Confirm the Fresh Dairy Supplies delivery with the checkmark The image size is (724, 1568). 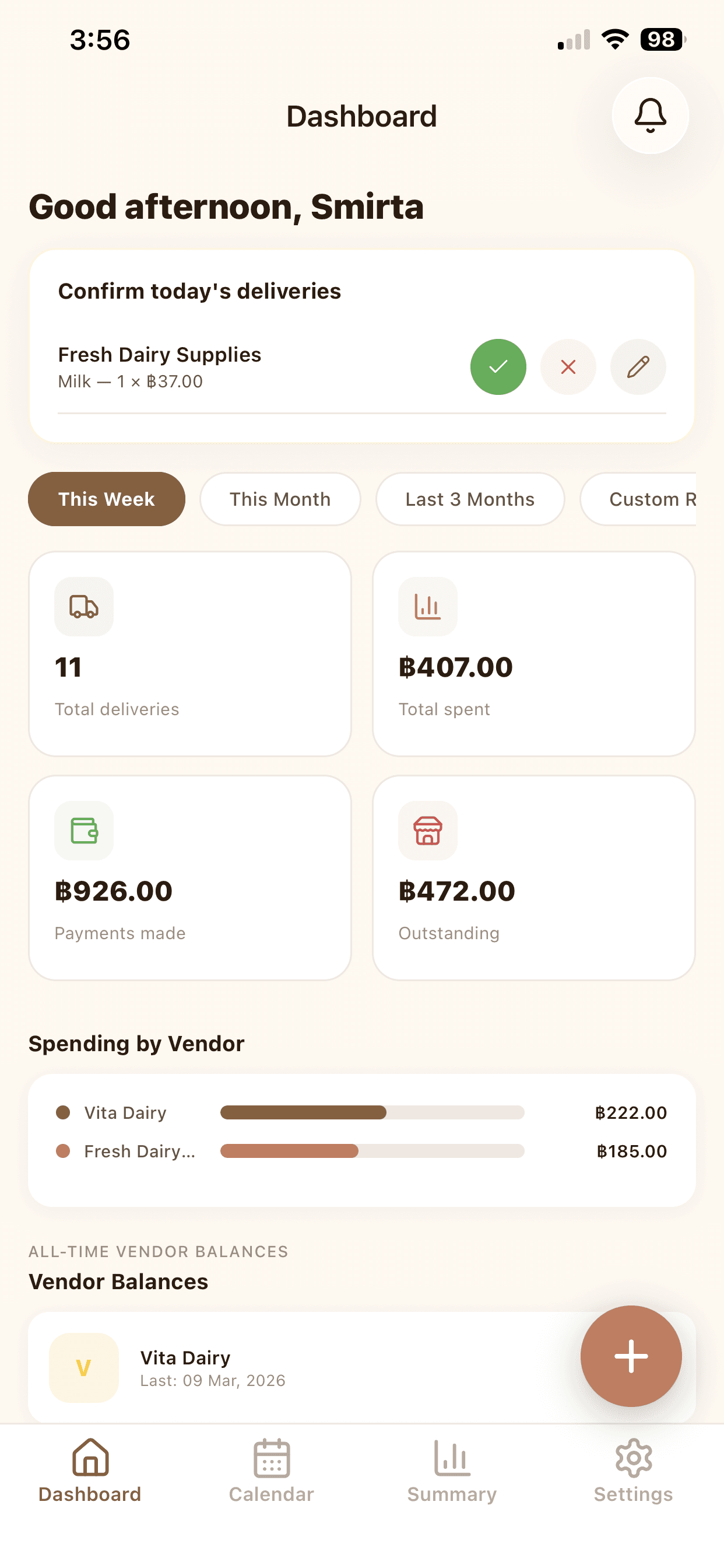[498, 366]
